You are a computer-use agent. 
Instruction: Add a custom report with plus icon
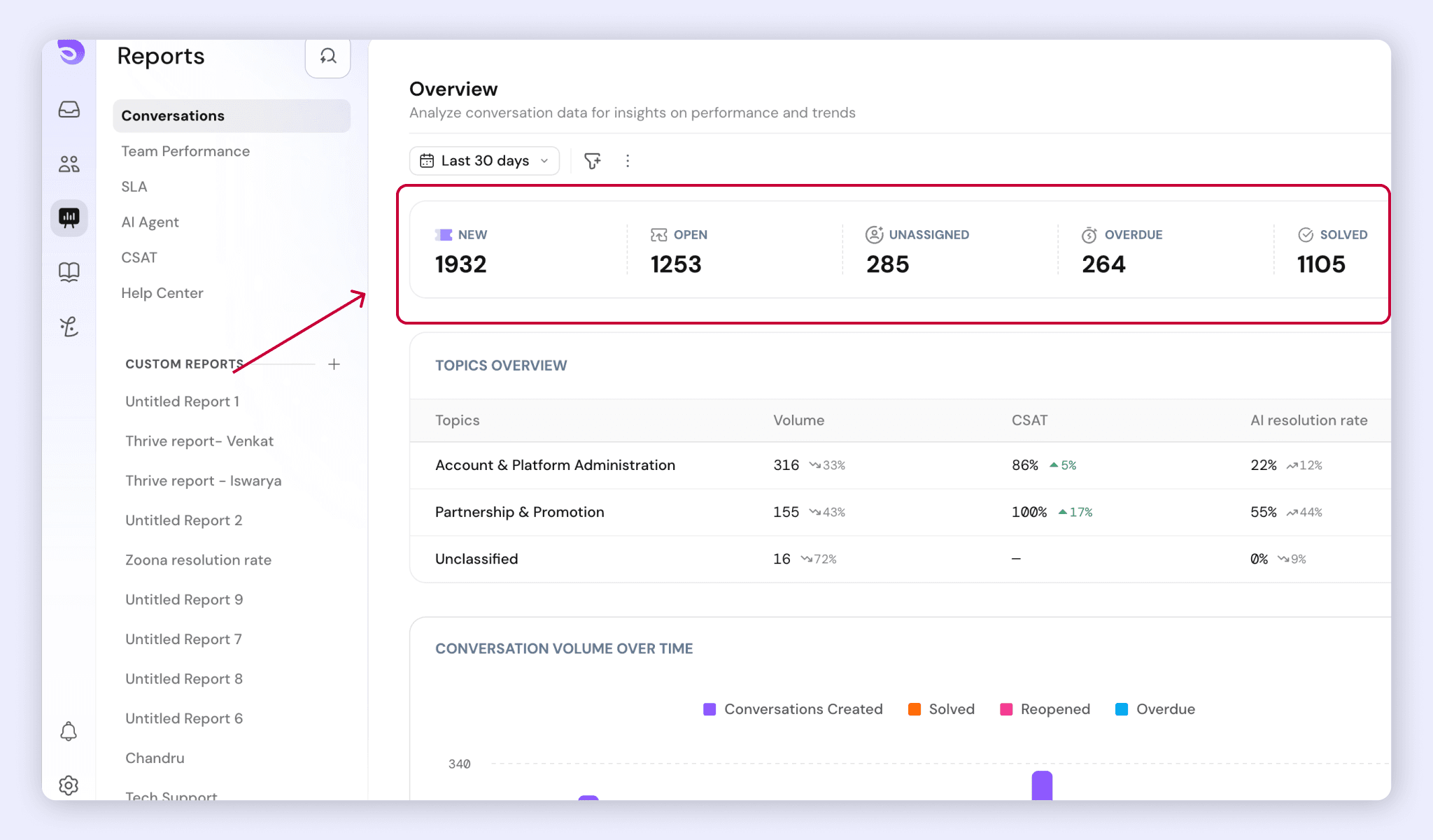coord(334,364)
